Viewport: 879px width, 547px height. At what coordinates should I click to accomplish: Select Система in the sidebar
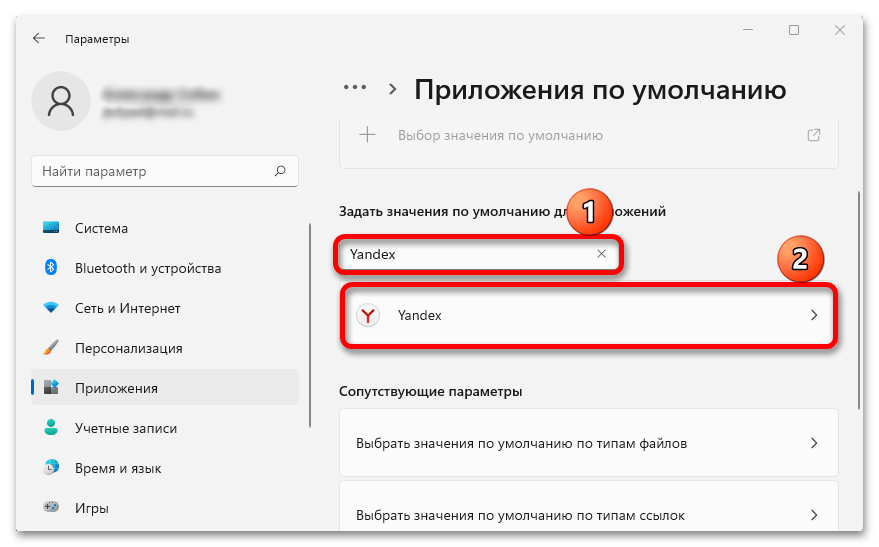[x=165, y=228]
